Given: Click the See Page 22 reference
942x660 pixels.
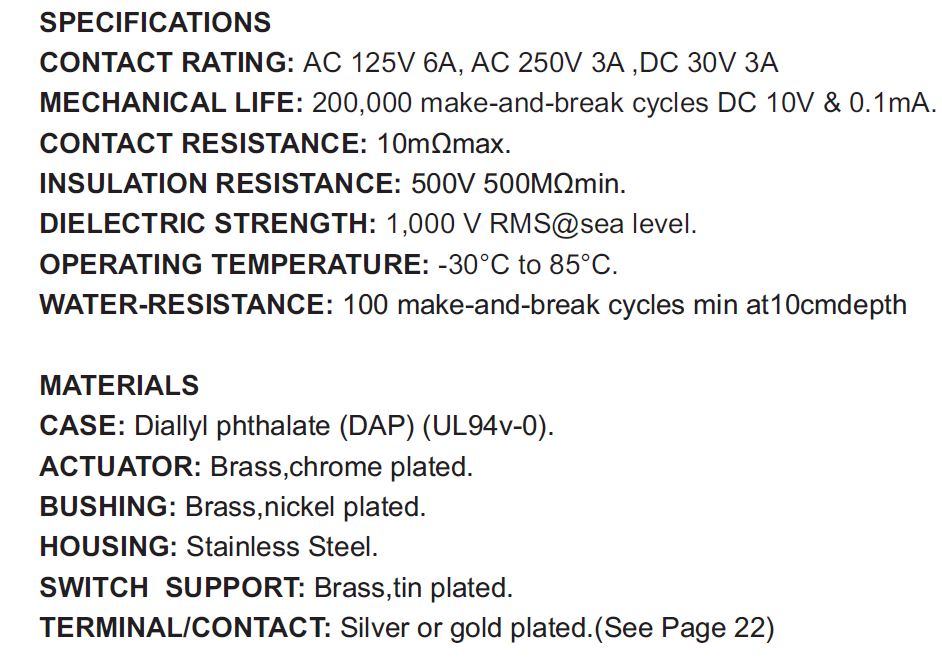Looking at the screenshot, I should 684,628.
